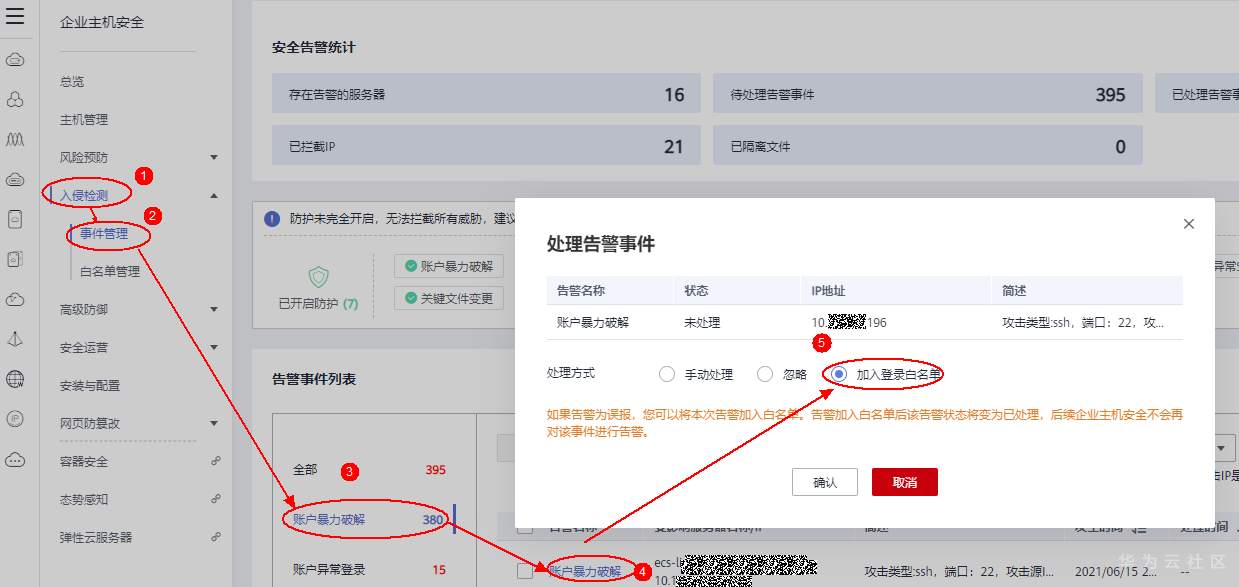Select the 忽略 radio button
The width and height of the screenshot is (1239, 587).
(765, 374)
